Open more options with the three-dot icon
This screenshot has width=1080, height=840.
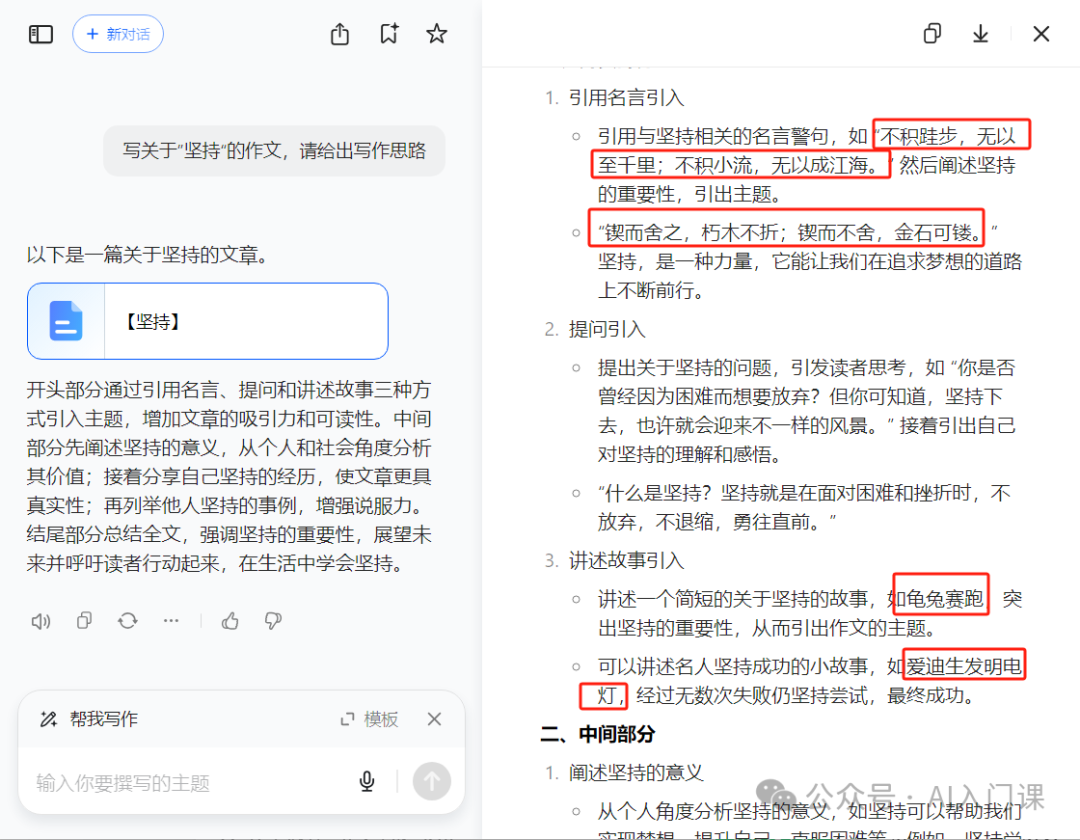171,621
